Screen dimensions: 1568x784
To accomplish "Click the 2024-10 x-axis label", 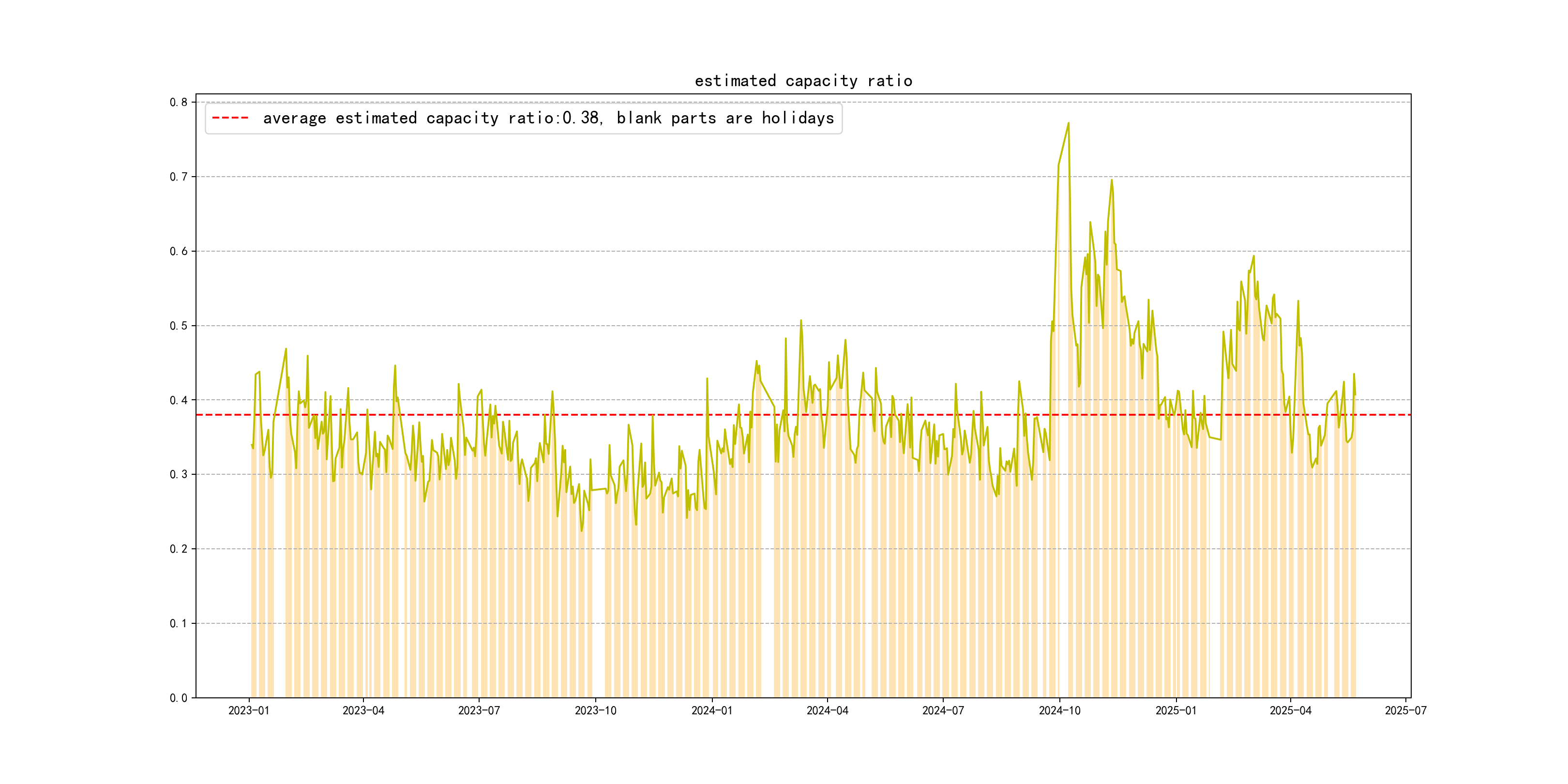I will point(1060,710).
